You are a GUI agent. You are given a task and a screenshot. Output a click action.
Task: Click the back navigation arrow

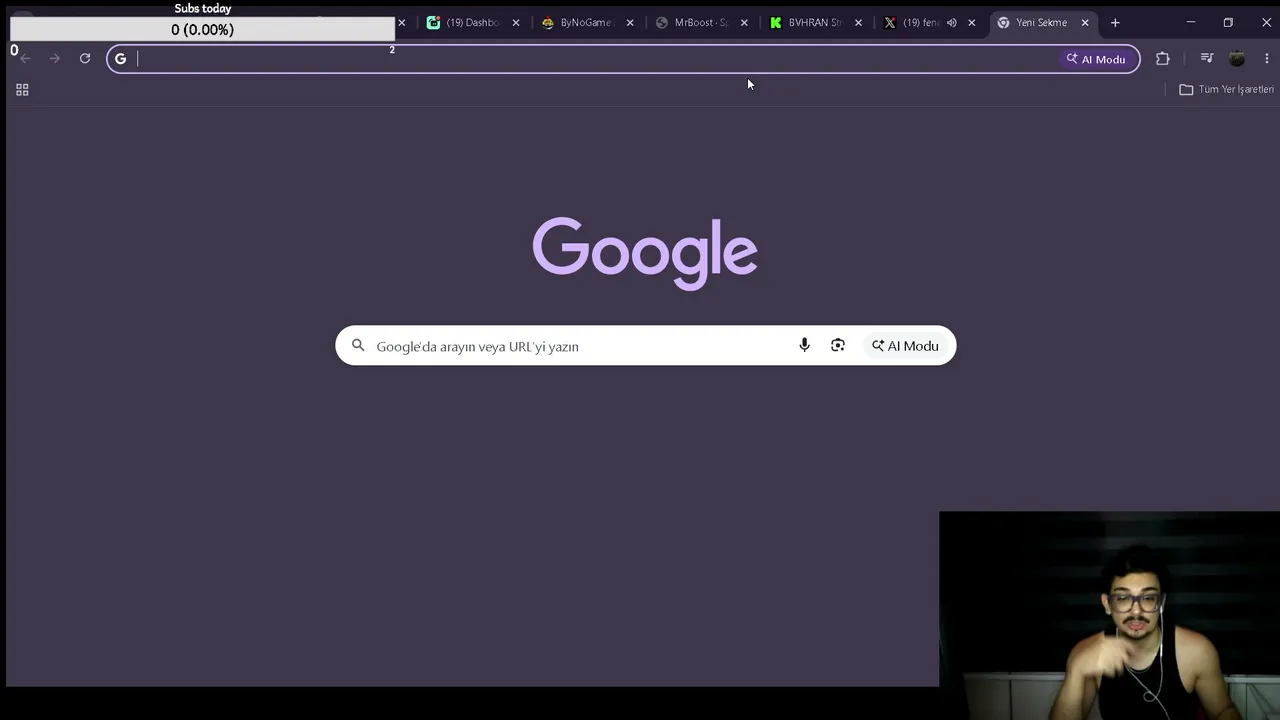point(26,59)
